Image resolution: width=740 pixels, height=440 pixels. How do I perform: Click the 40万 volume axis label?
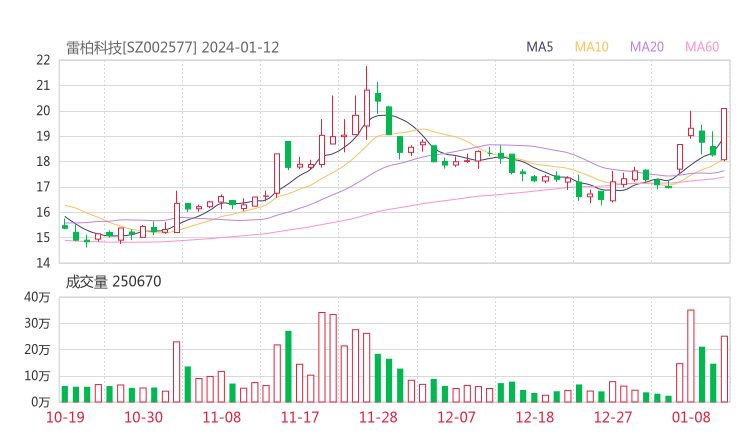pos(37,297)
